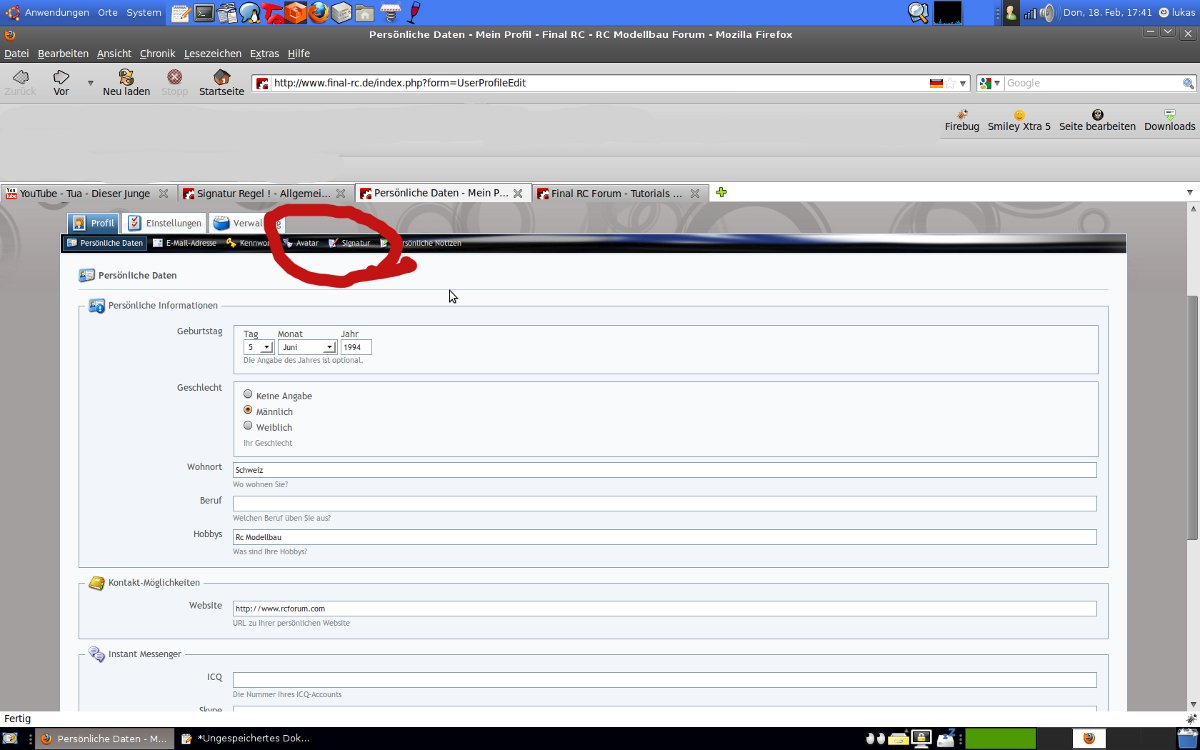Launch terminal from top panel
Viewport: 1200px width, 750px height.
tap(204, 13)
